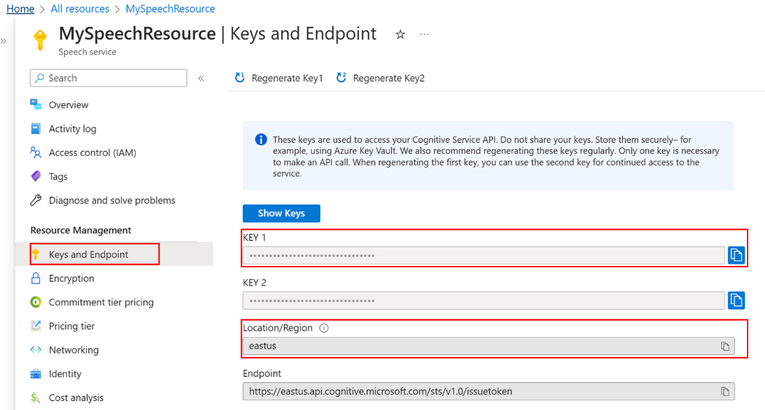Copy KEY 1 to clipboard
Screen dimensions: 765x410
coord(736,255)
